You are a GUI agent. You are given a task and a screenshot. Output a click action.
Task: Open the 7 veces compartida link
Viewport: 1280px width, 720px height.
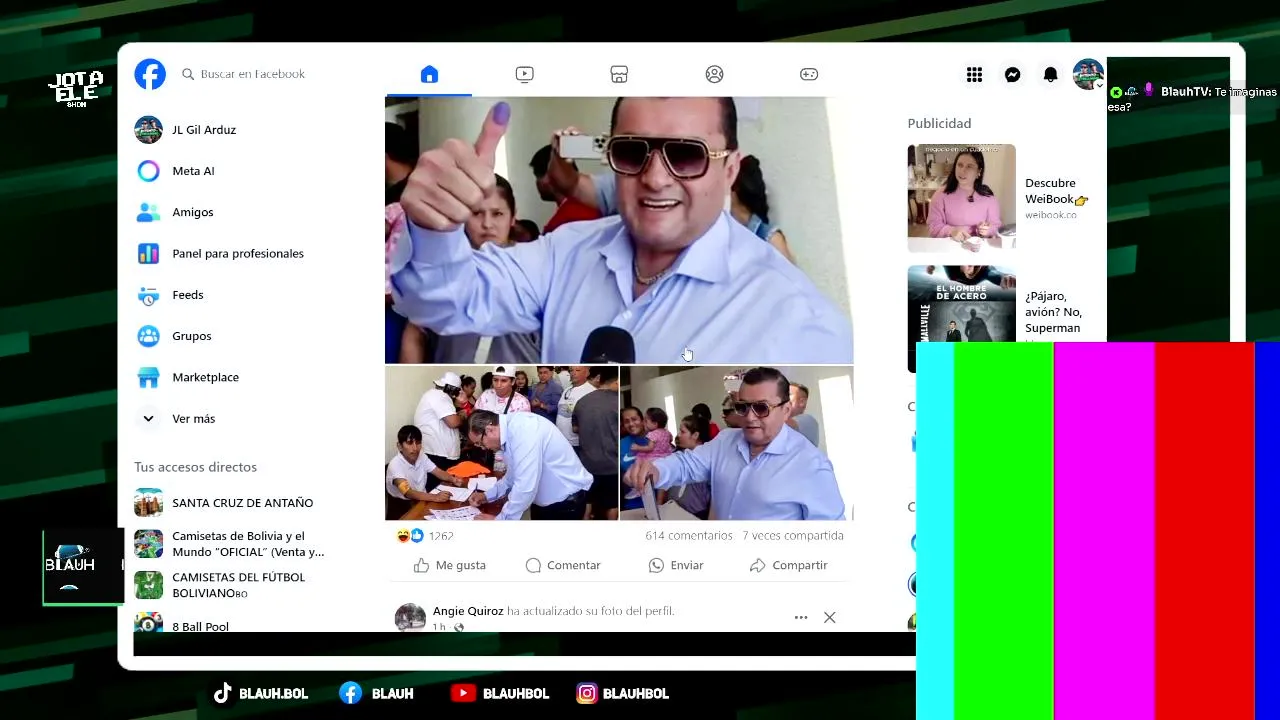click(793, 536)
